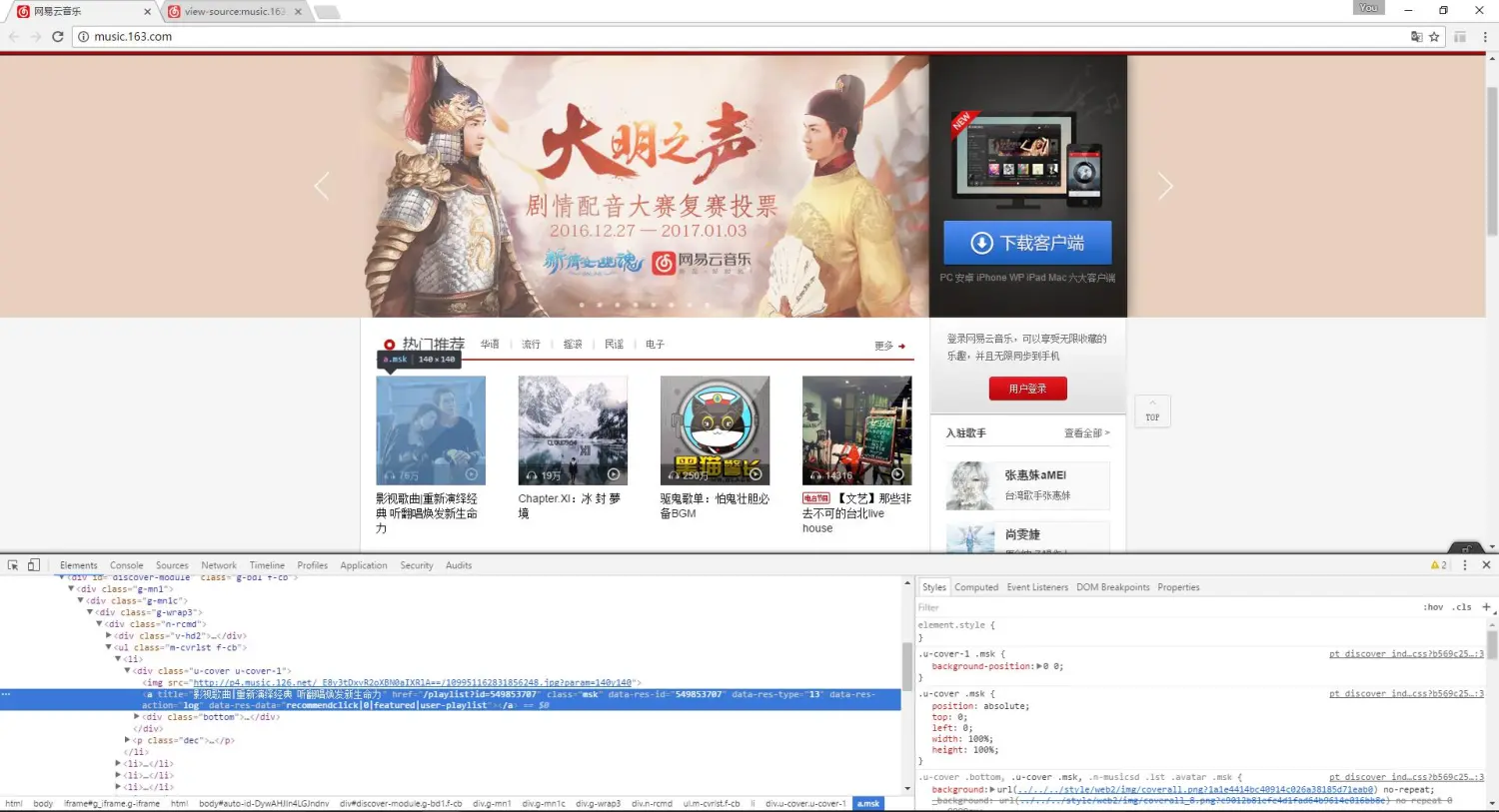Collapse the div class g-mn1 node
Viewport: 1499px width, 812px height.
tap(71, 589)
